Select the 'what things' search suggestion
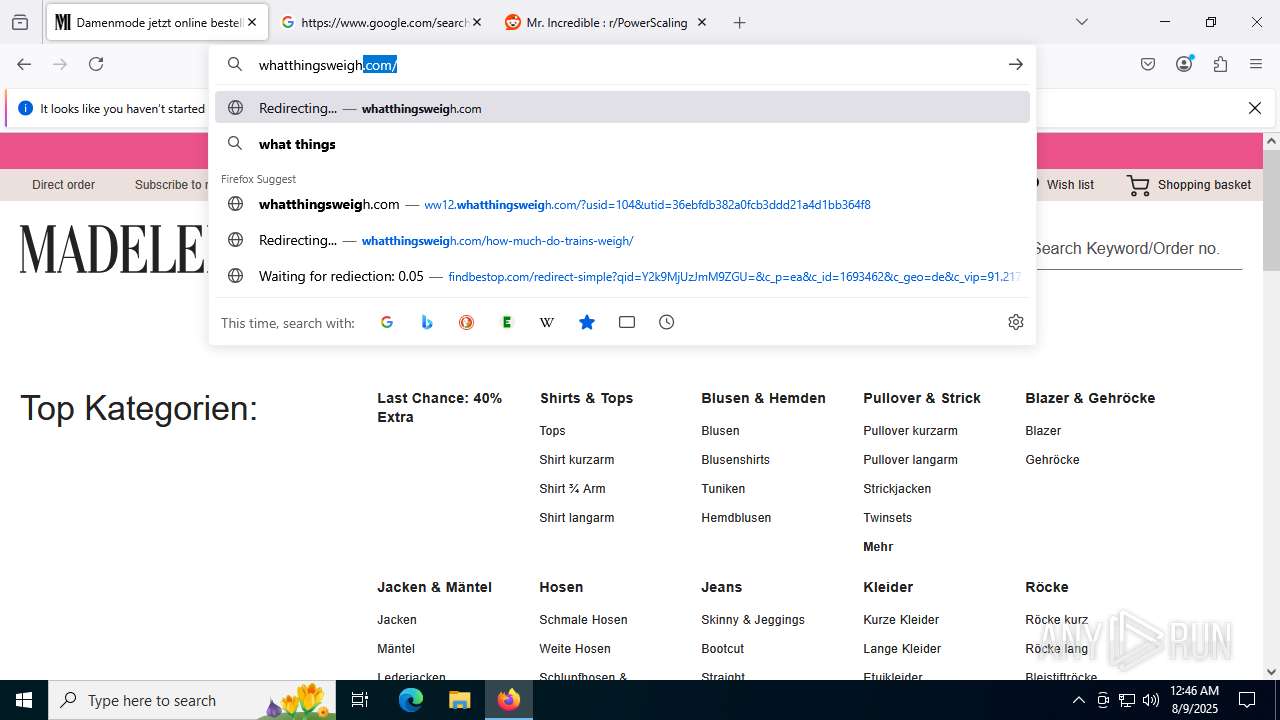Viewport: 1280px width, 720px height. pos(622,144)
